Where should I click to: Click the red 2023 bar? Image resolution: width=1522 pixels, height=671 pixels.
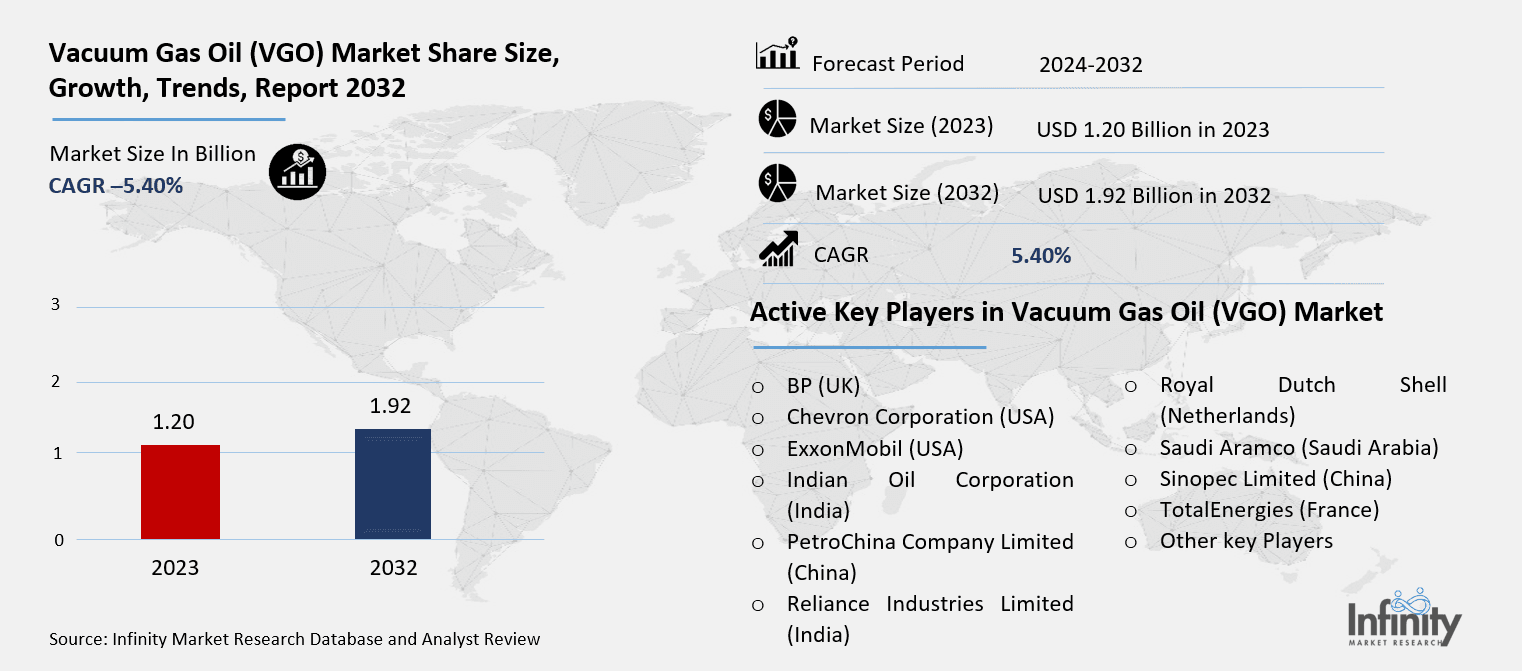tap(181, 492)
